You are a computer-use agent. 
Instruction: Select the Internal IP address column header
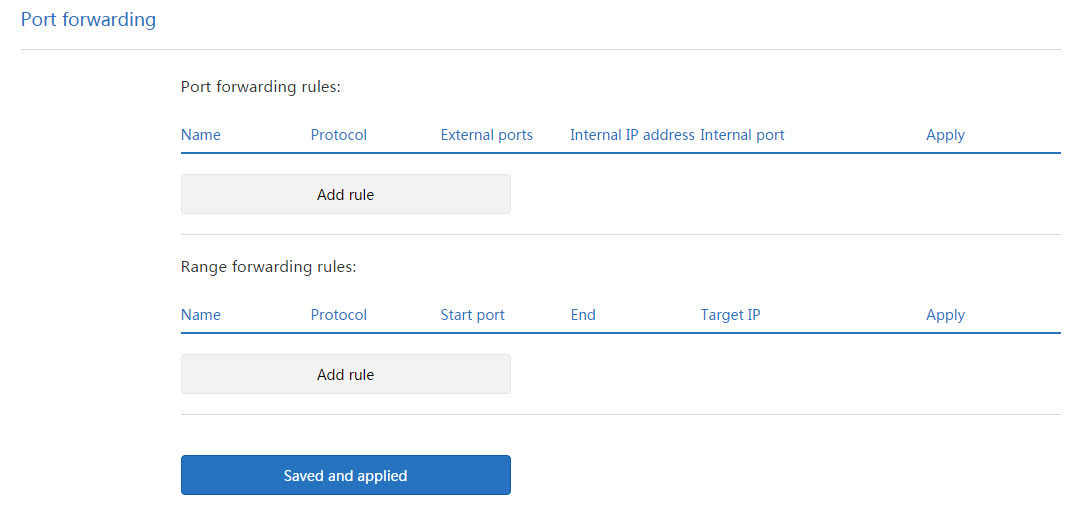[632, 135]
